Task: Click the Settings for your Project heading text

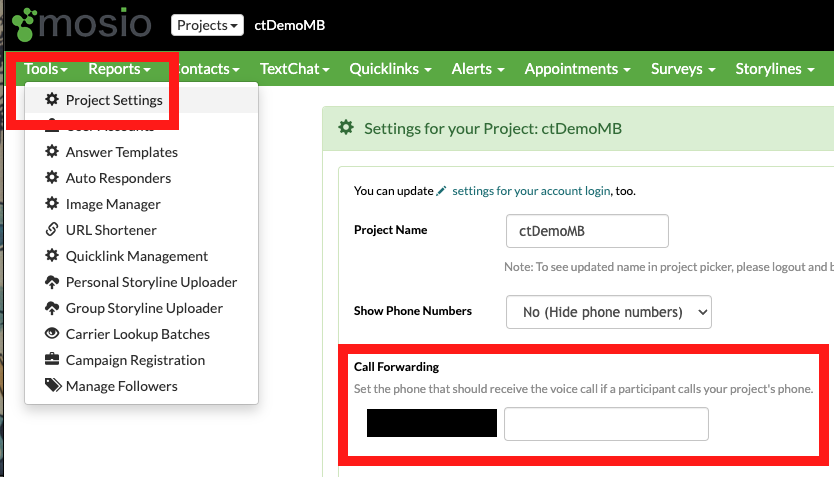Action: tap(493, 128)
